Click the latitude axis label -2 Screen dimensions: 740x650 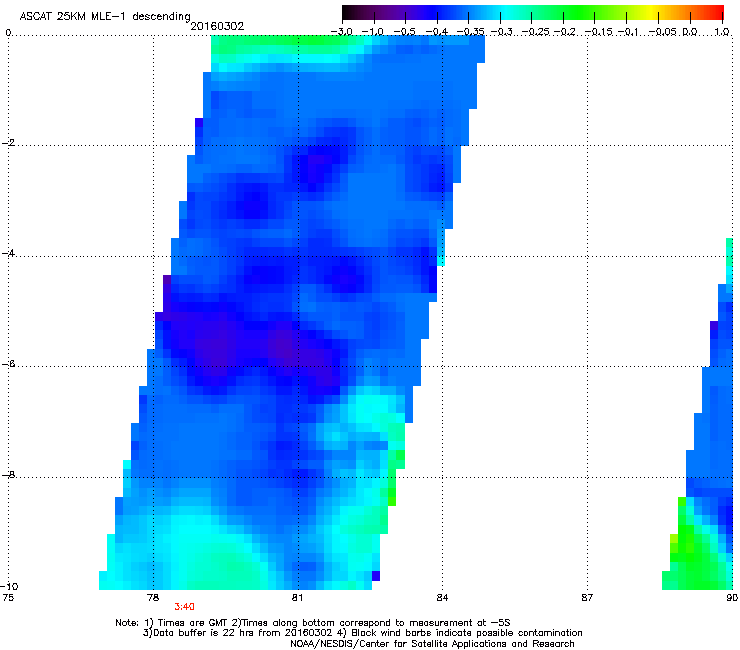[8, 143]
